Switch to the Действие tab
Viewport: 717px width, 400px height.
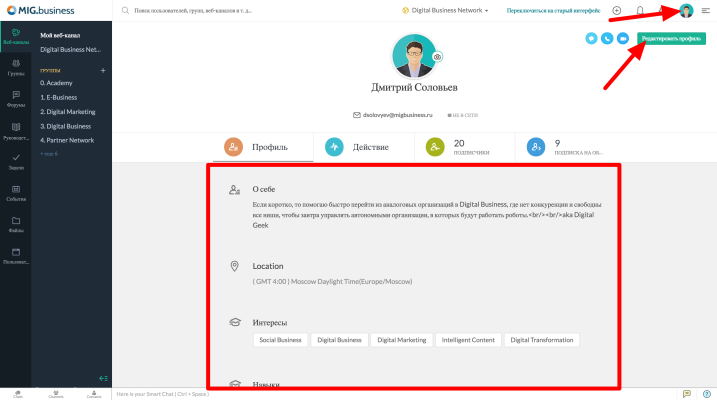(x=364, y=147)
